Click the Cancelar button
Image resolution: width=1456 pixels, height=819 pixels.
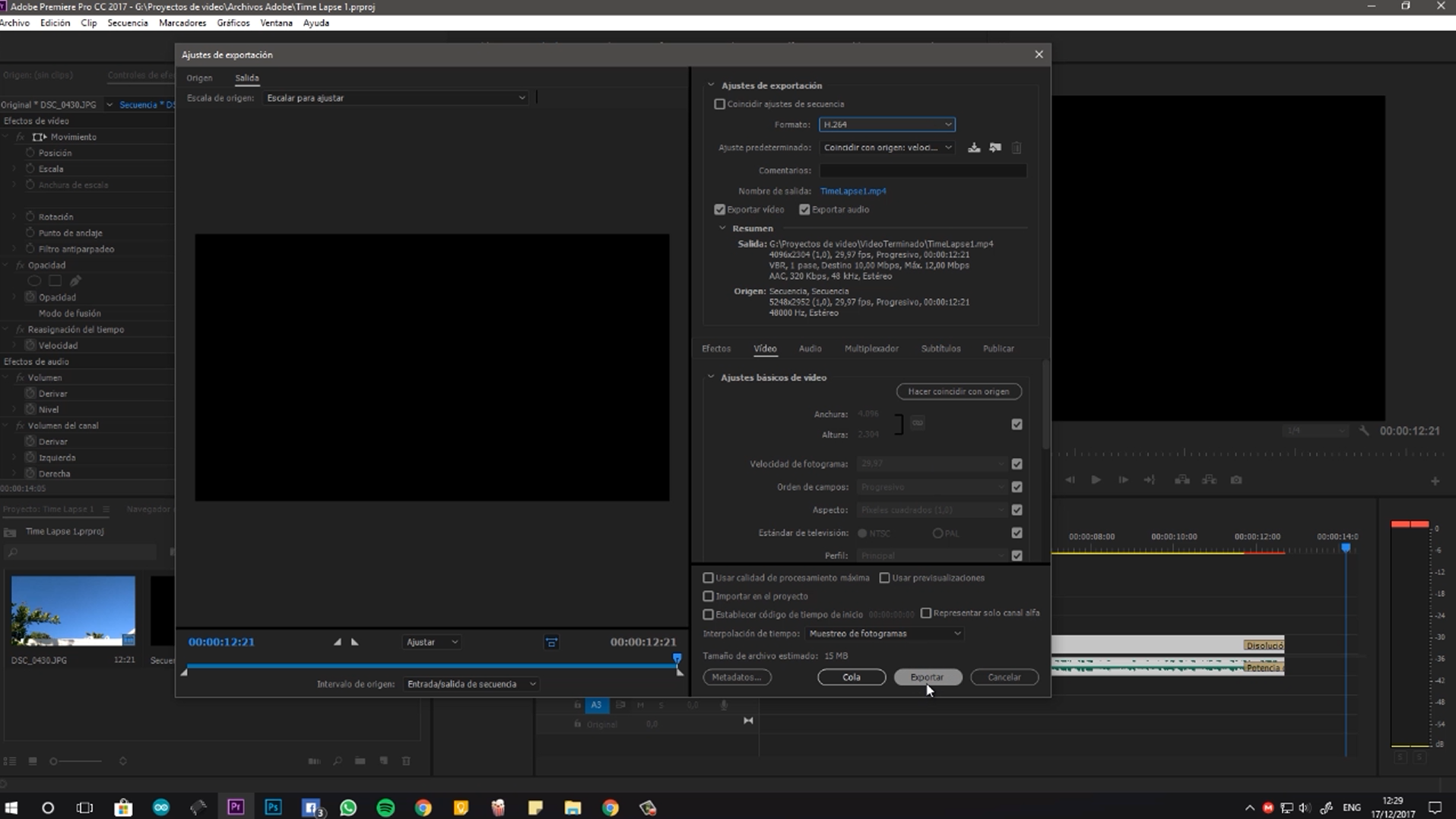coord(1004,677)
